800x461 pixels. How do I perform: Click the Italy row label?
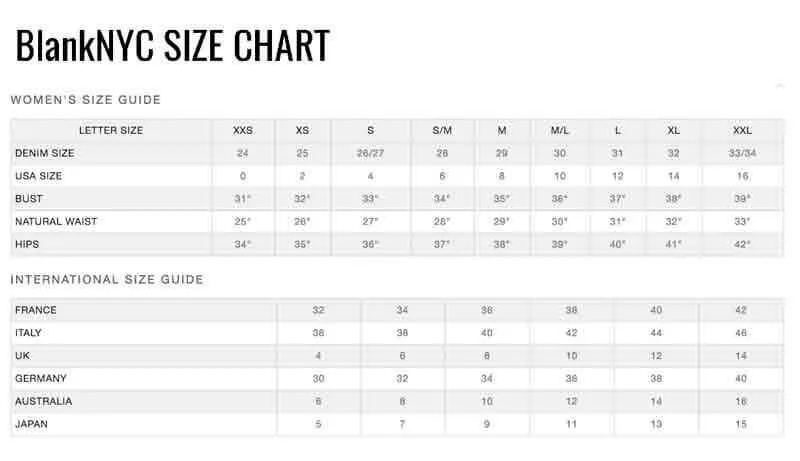(29, 333)
